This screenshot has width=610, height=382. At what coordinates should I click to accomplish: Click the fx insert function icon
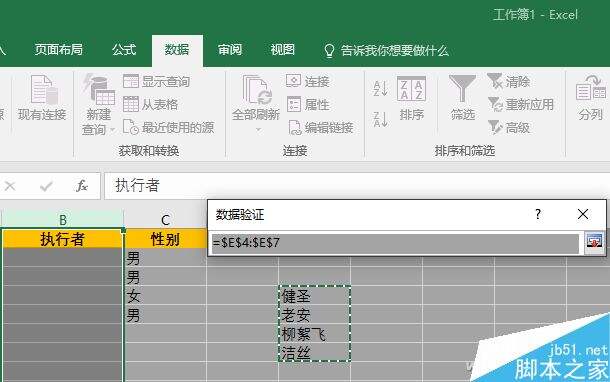(x=81, y=186)
